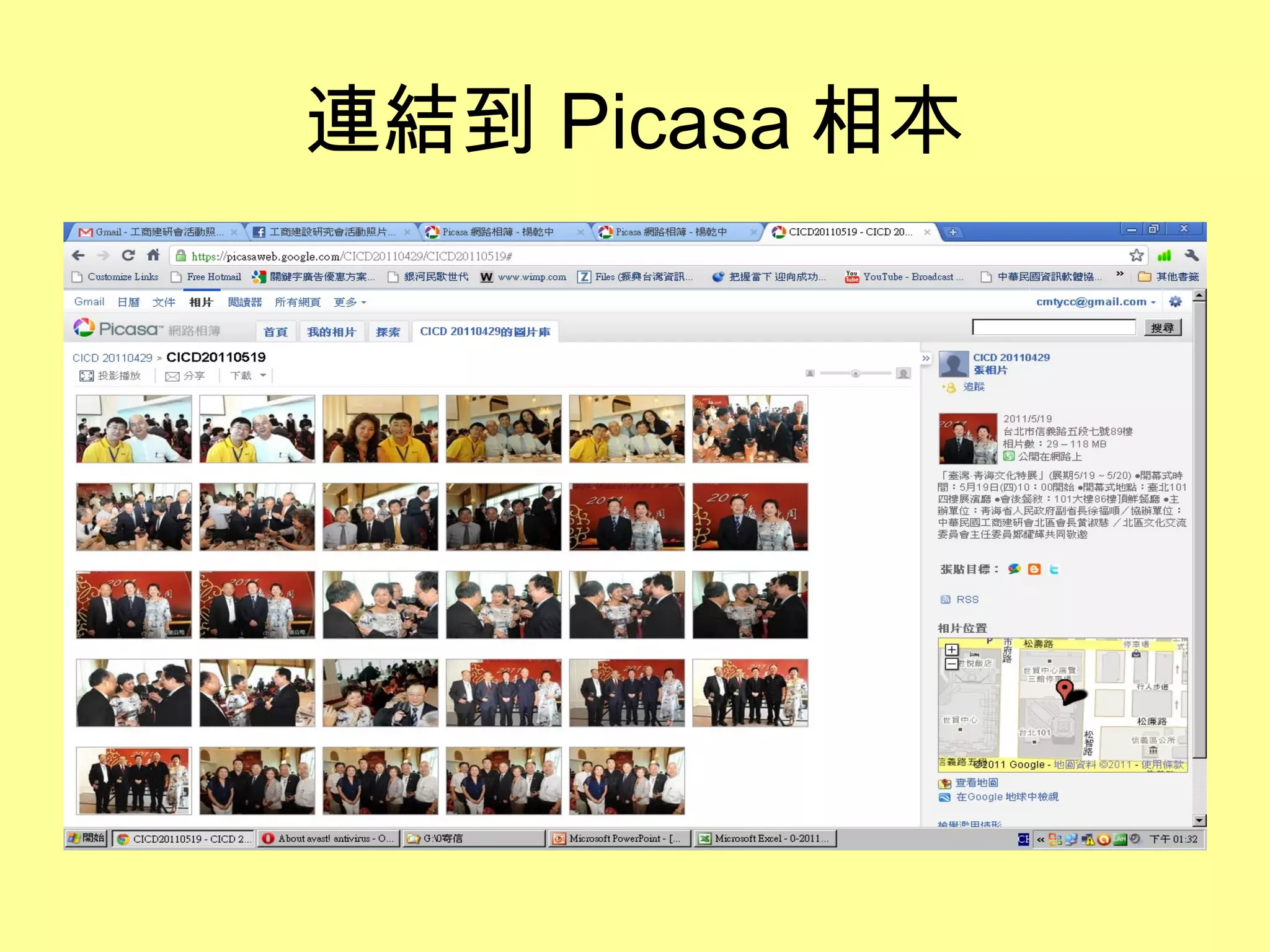The width and height of the screenshot is (1270, 952).
Task: Adjust the thumbnail size slider
Action: pyautogui.click(x=856, y=373)
